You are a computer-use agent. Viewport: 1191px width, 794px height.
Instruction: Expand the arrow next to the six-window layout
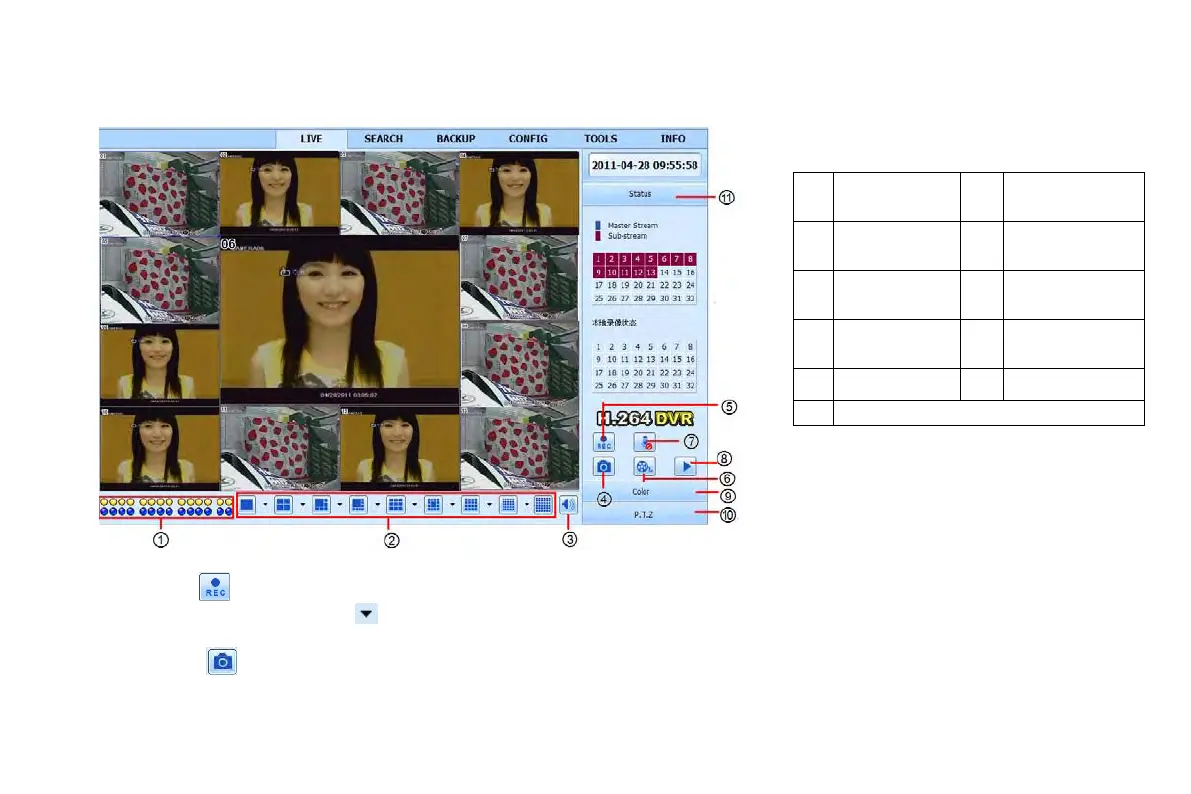(x=340, y=505)
